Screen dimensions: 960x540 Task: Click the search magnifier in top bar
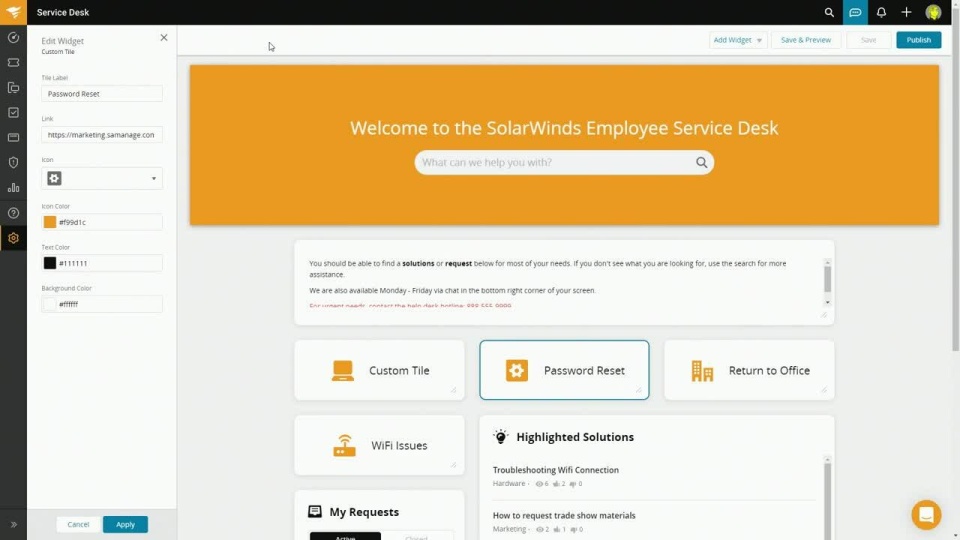[x=829, y=12]
